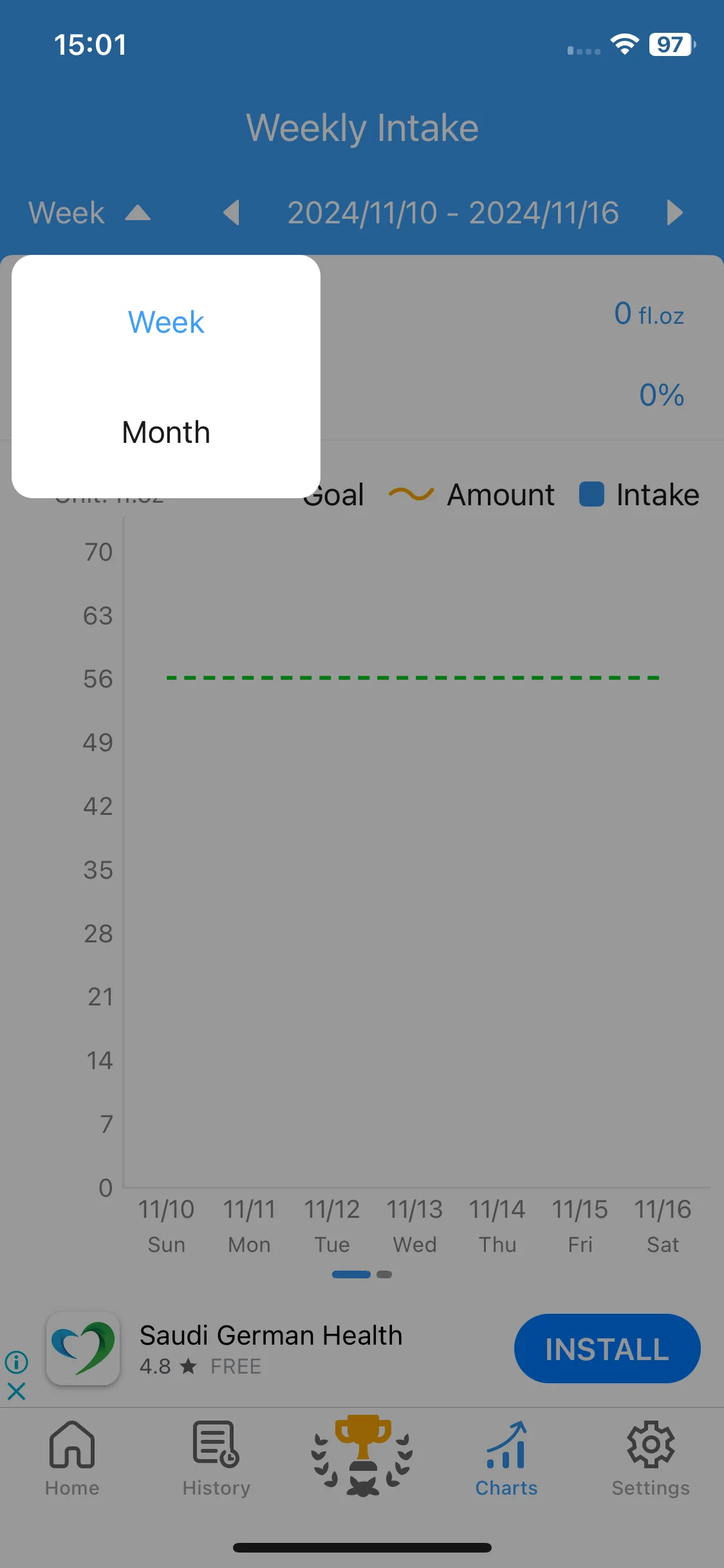The height and width of the screenshot is (1568, 724).
Task: Tap the date range 2024/11/10 - 2024/11/16
Action: [x=453, y=212]
